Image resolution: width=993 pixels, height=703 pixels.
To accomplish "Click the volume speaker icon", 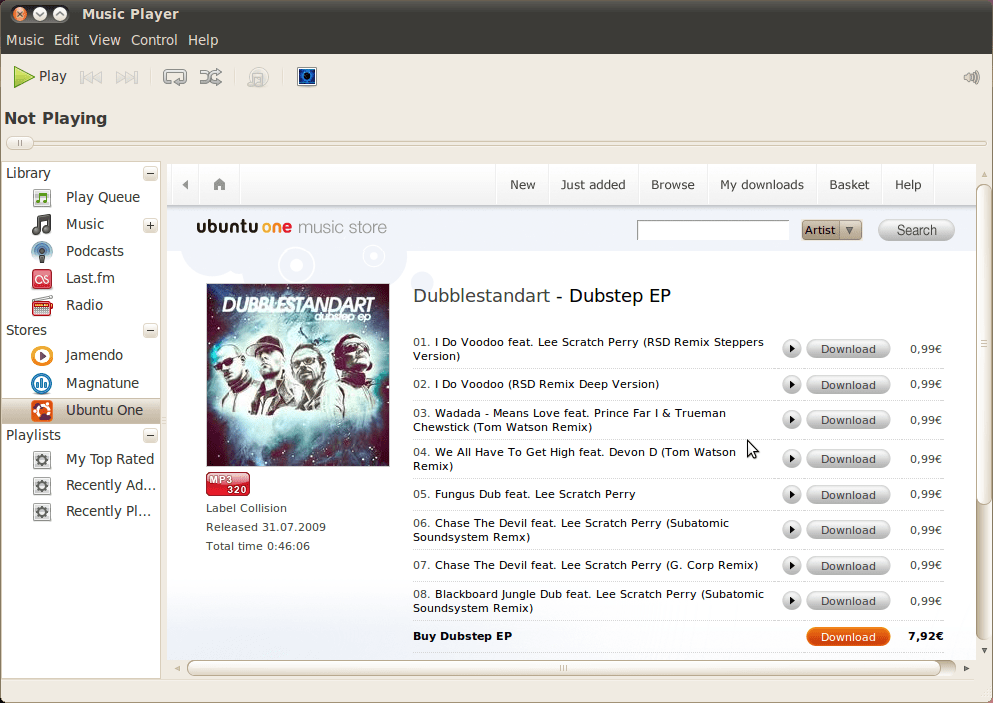I will [x=971, y=77].
